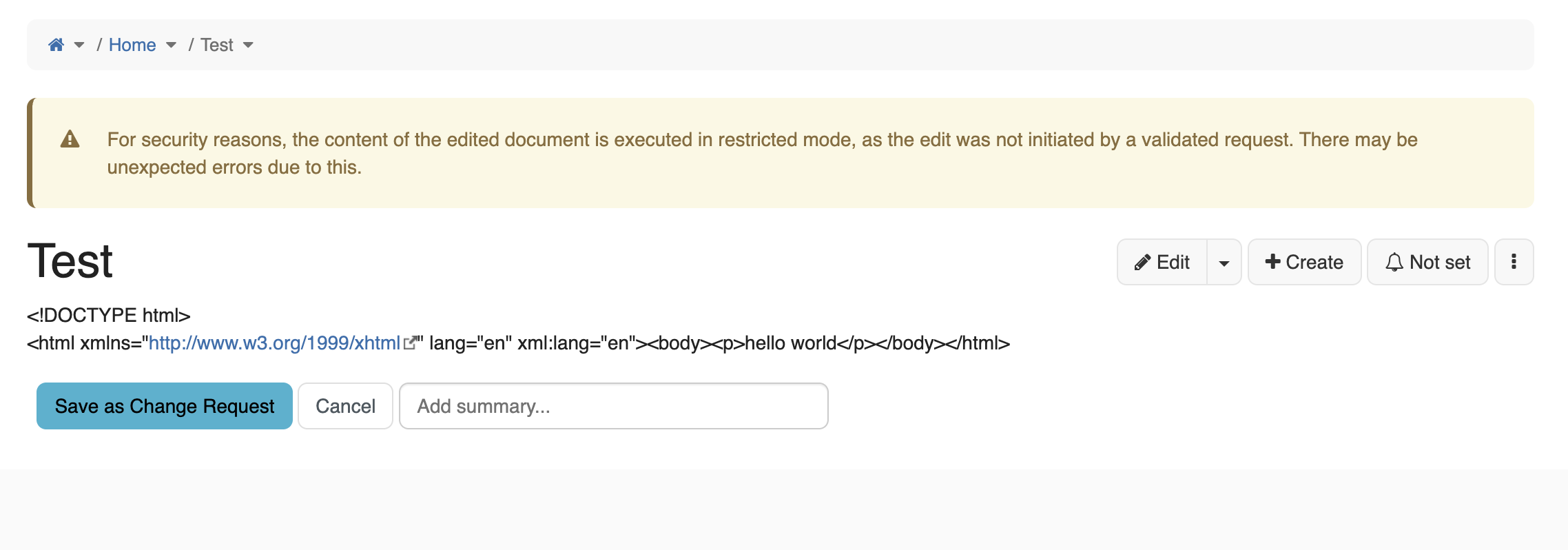Screen dimensions: 1568x550
Task: Open the Home breadcrumb link
Action: 132,45
